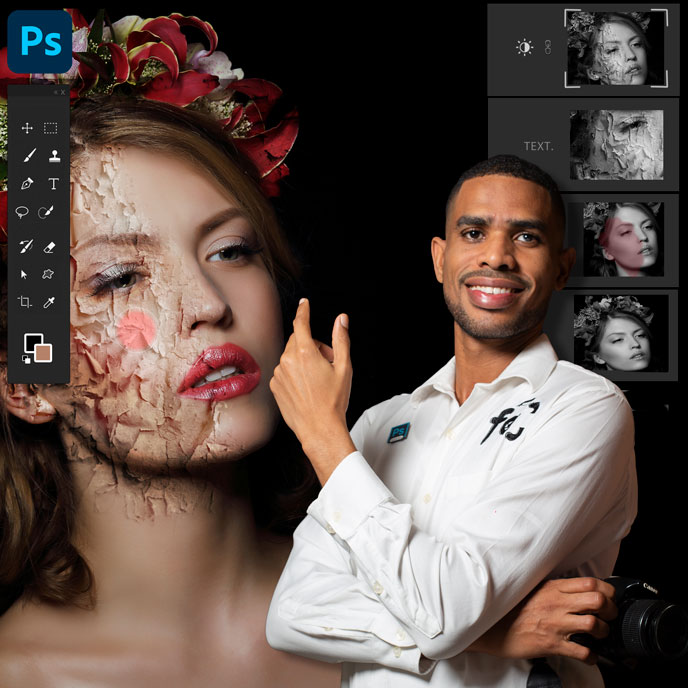Open the black foreground color swatch

(32, 343)
